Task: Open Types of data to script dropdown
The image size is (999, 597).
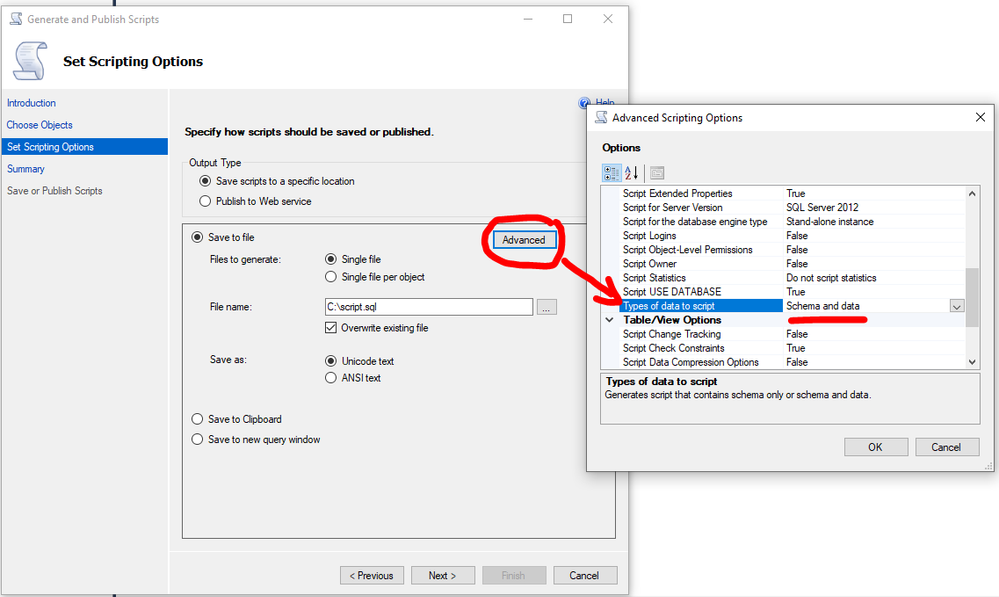Action: pyautogui.click(x=957, y=306)
